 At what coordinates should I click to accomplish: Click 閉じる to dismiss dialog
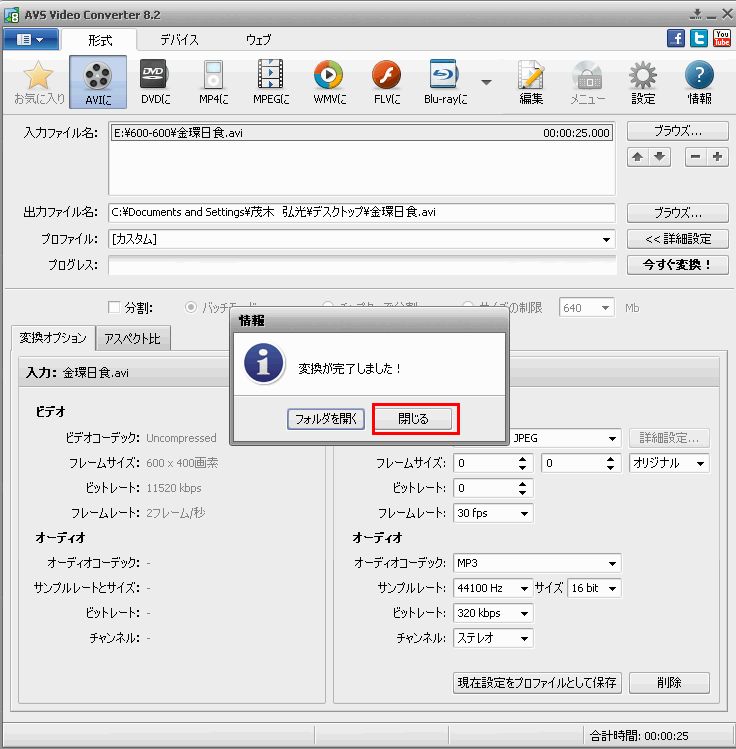tap(414, 419)
